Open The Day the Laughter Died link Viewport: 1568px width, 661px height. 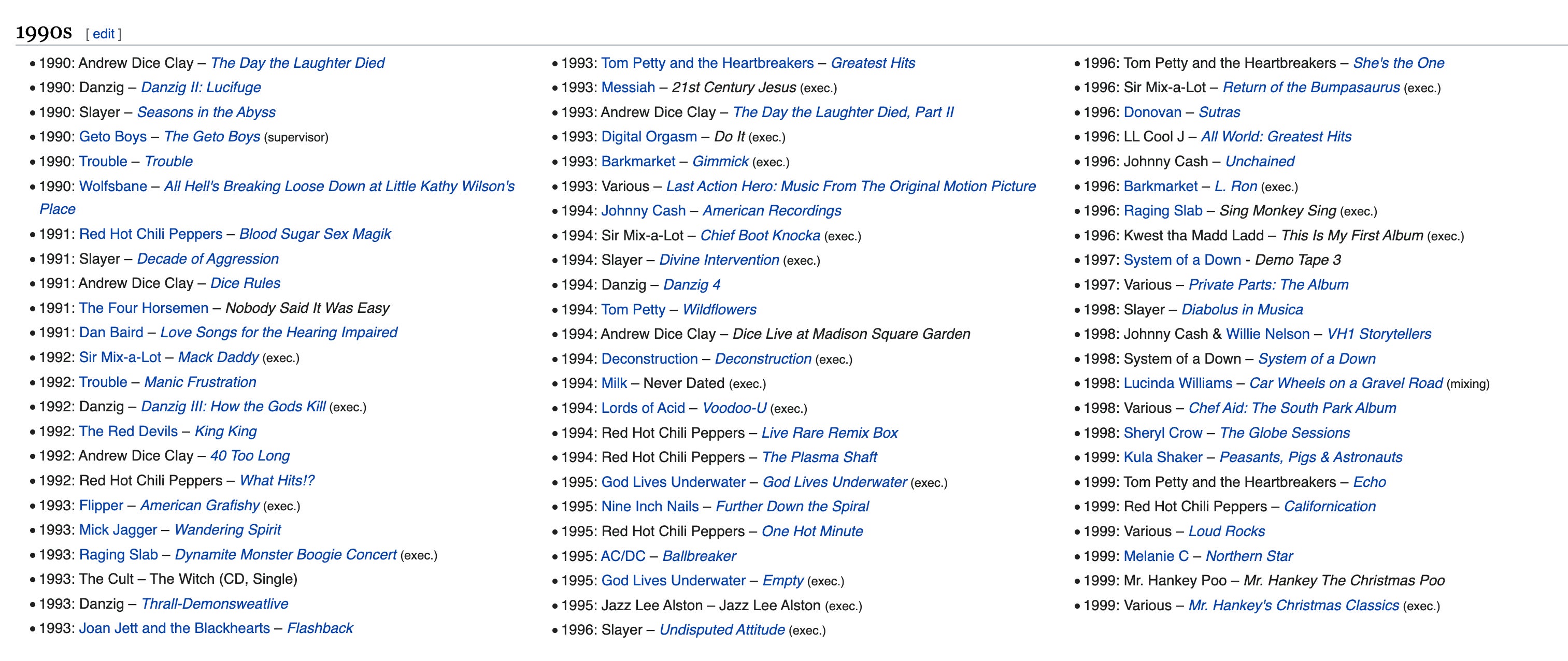click(x=297, y=63)
